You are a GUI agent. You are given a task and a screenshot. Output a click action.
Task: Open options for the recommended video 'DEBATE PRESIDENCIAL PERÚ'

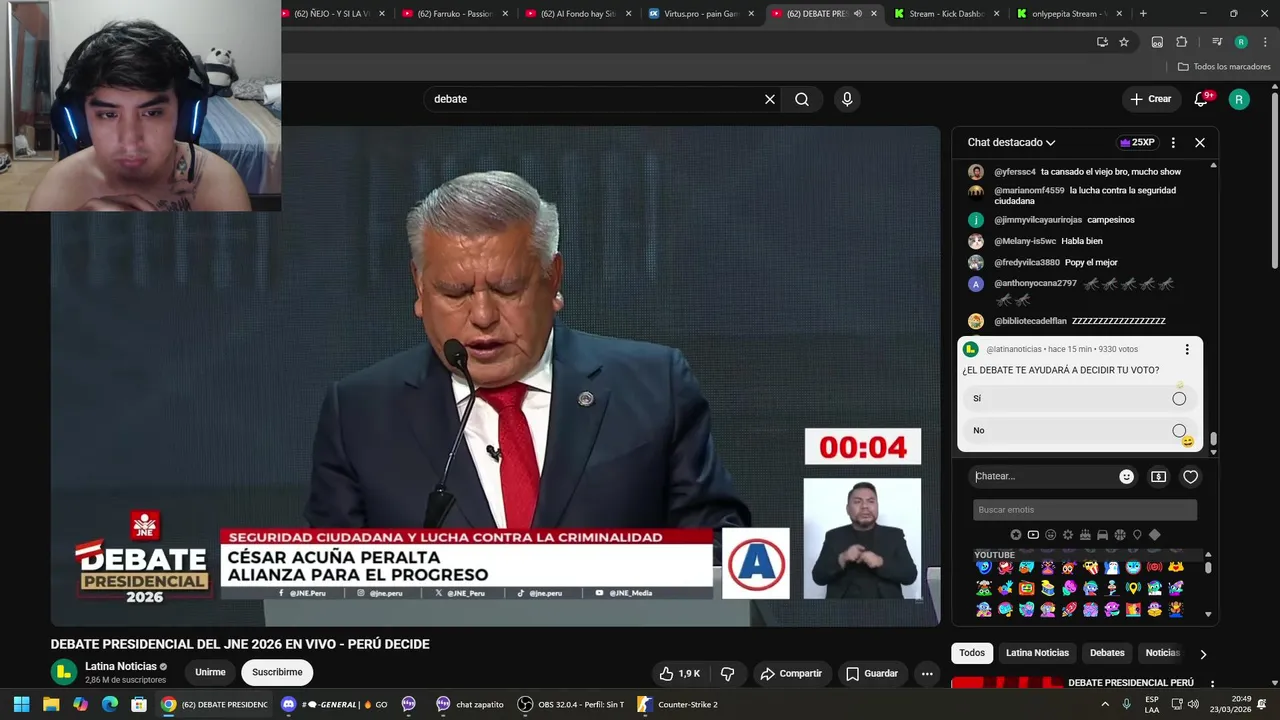[x=1212, y=685]
